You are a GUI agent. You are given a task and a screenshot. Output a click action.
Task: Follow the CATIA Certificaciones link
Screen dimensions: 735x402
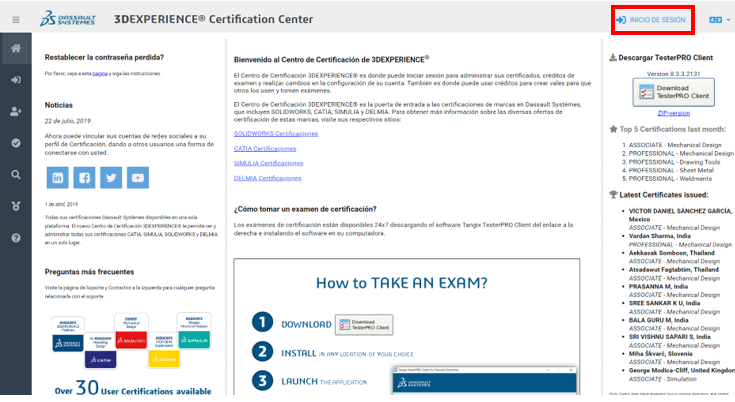(x=265, y=149)
